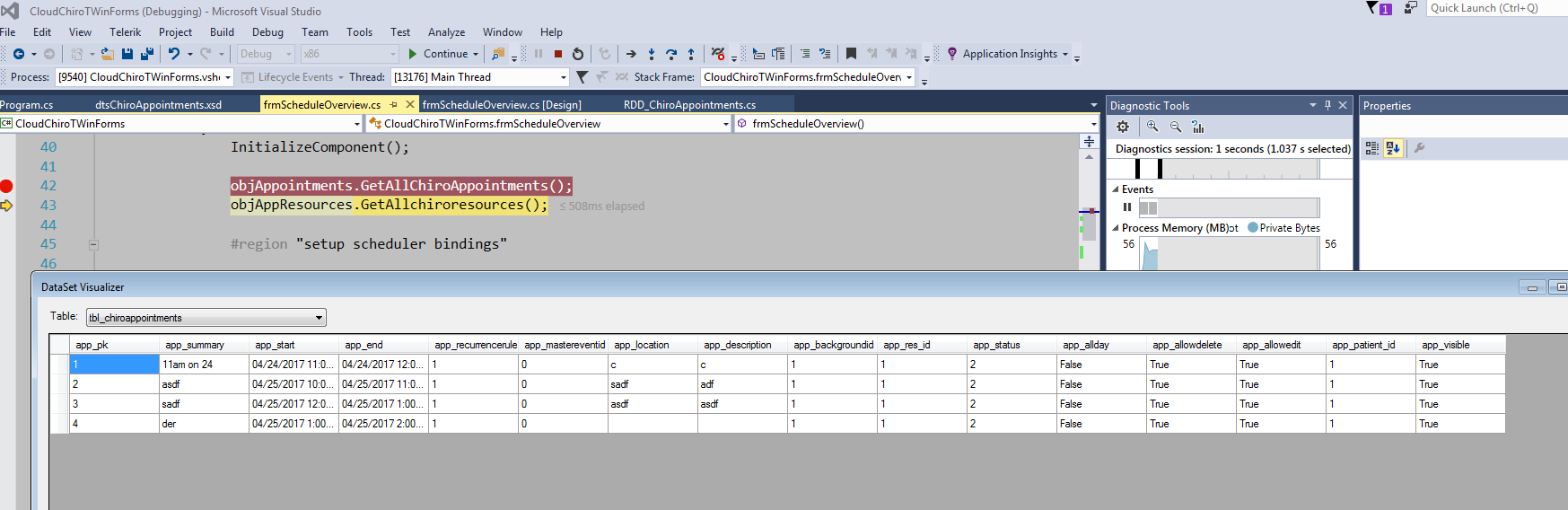Collapse the Process Memory section
This screenshot has height=510, width=1568.
(x=1116, y=228)
